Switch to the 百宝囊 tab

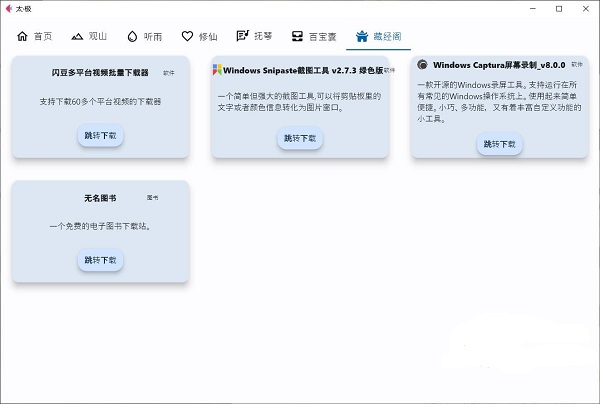pyautogui.click(x=314, y=36)
